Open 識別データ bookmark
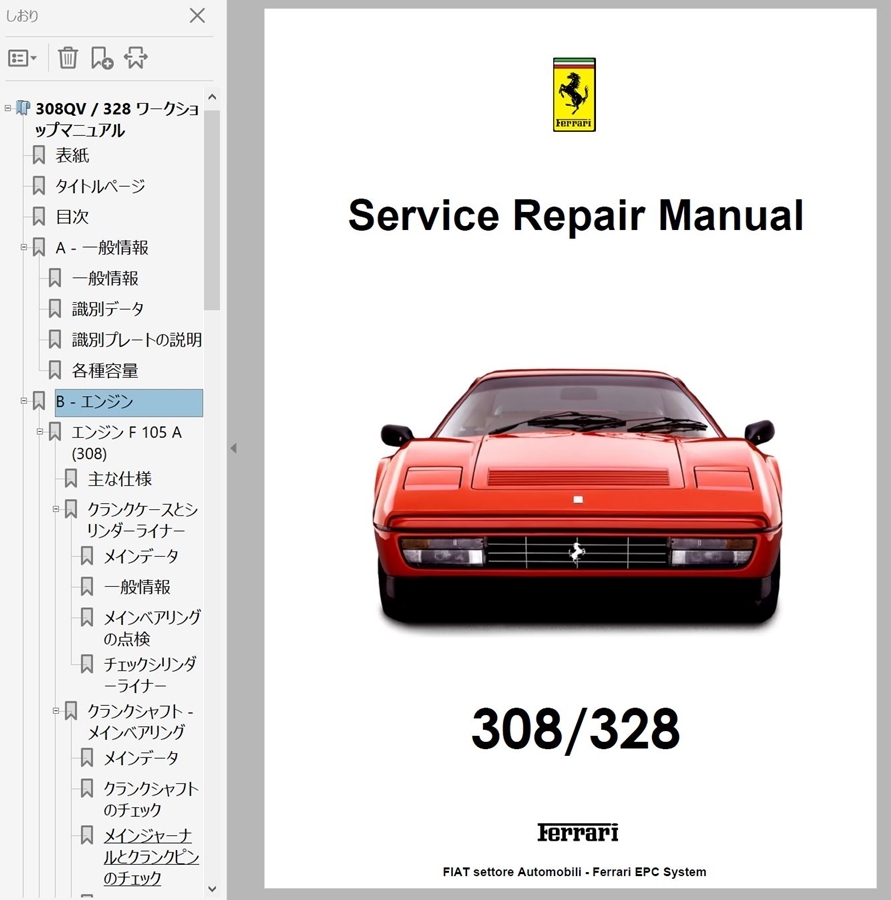The height and width of the screenshot is (900, 891). [x=107, y=309]
